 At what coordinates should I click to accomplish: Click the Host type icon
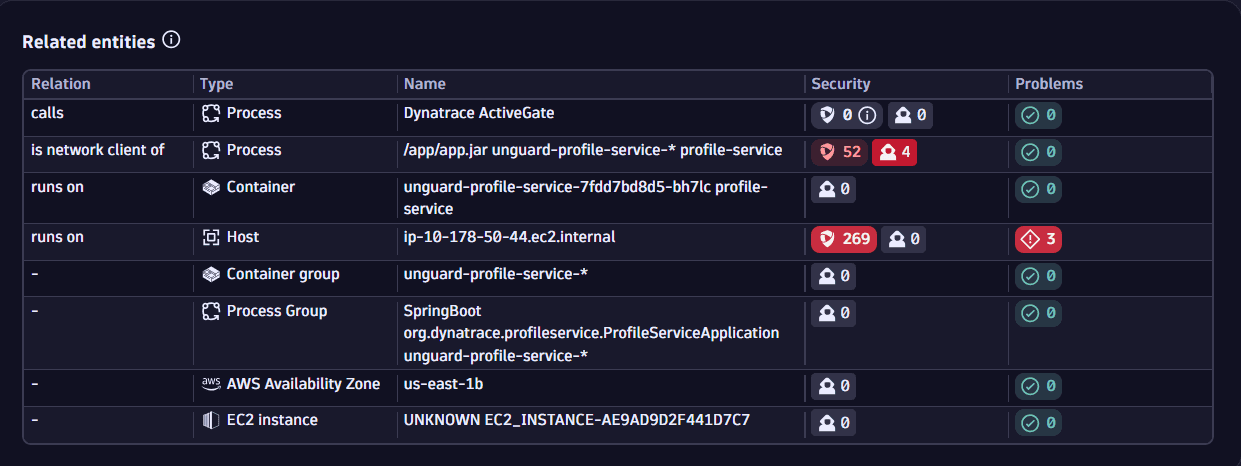click(210, 238)
